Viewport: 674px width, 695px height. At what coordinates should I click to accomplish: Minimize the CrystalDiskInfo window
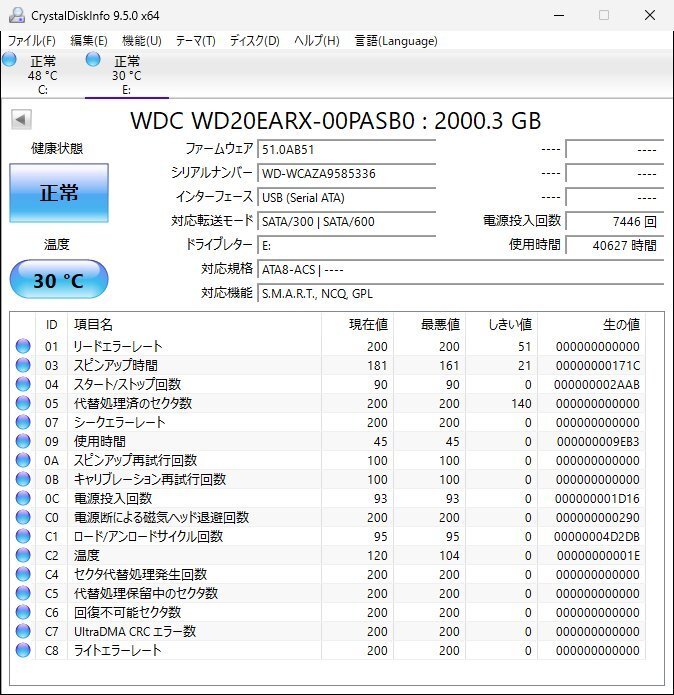pos(559,15)
